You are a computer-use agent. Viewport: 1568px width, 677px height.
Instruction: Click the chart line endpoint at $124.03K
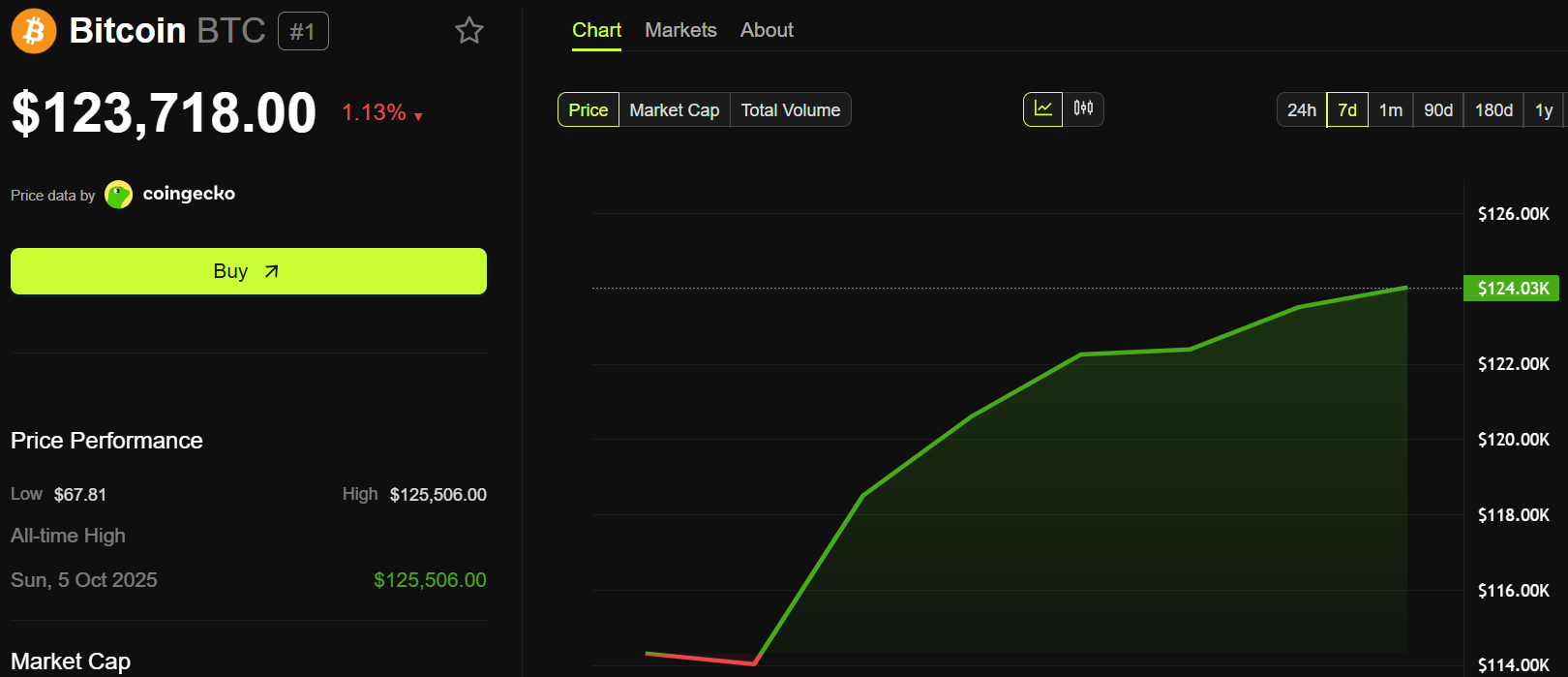(1405, 288)
